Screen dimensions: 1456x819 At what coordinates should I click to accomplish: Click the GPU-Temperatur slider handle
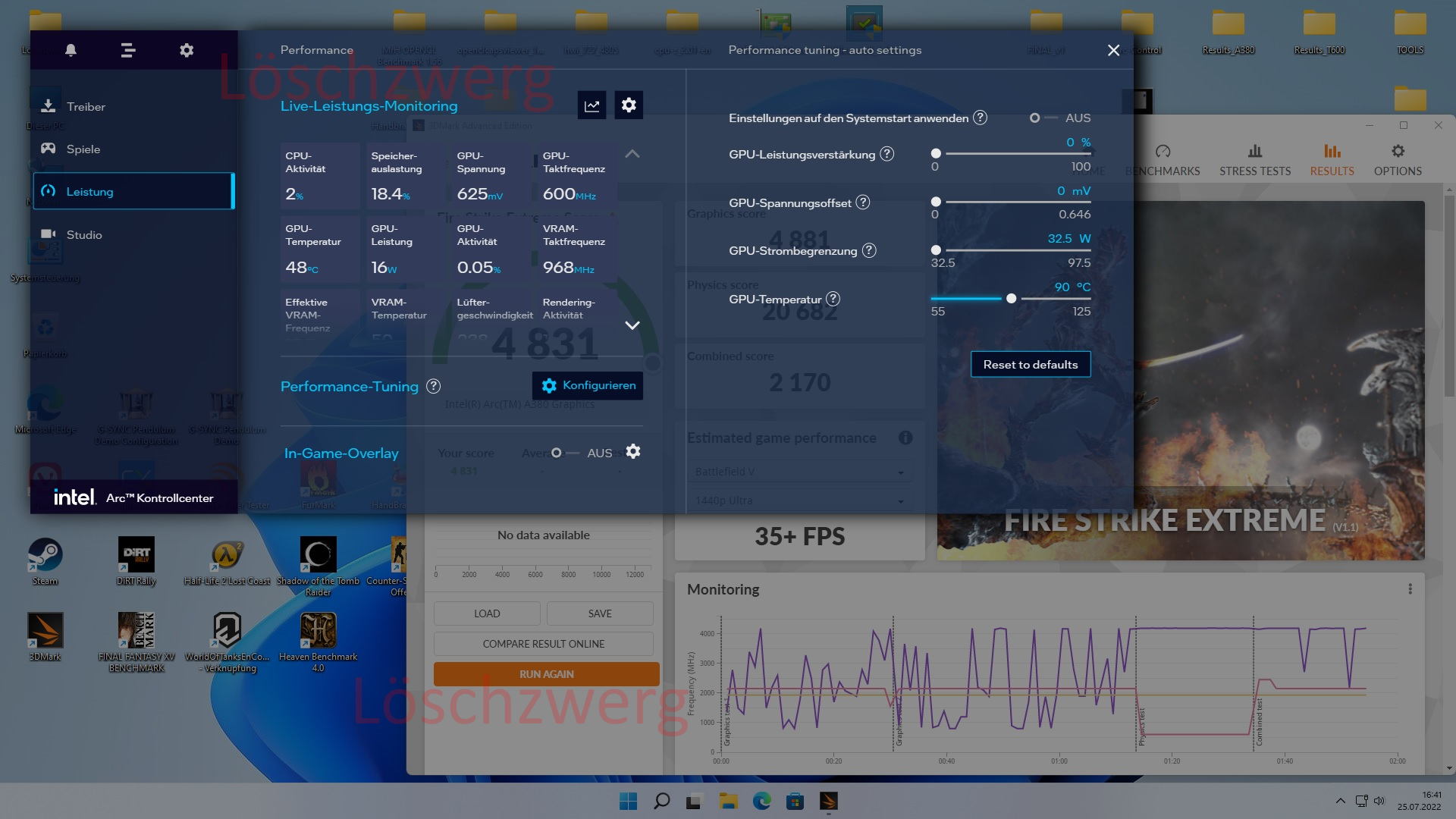click(1011, 299)
